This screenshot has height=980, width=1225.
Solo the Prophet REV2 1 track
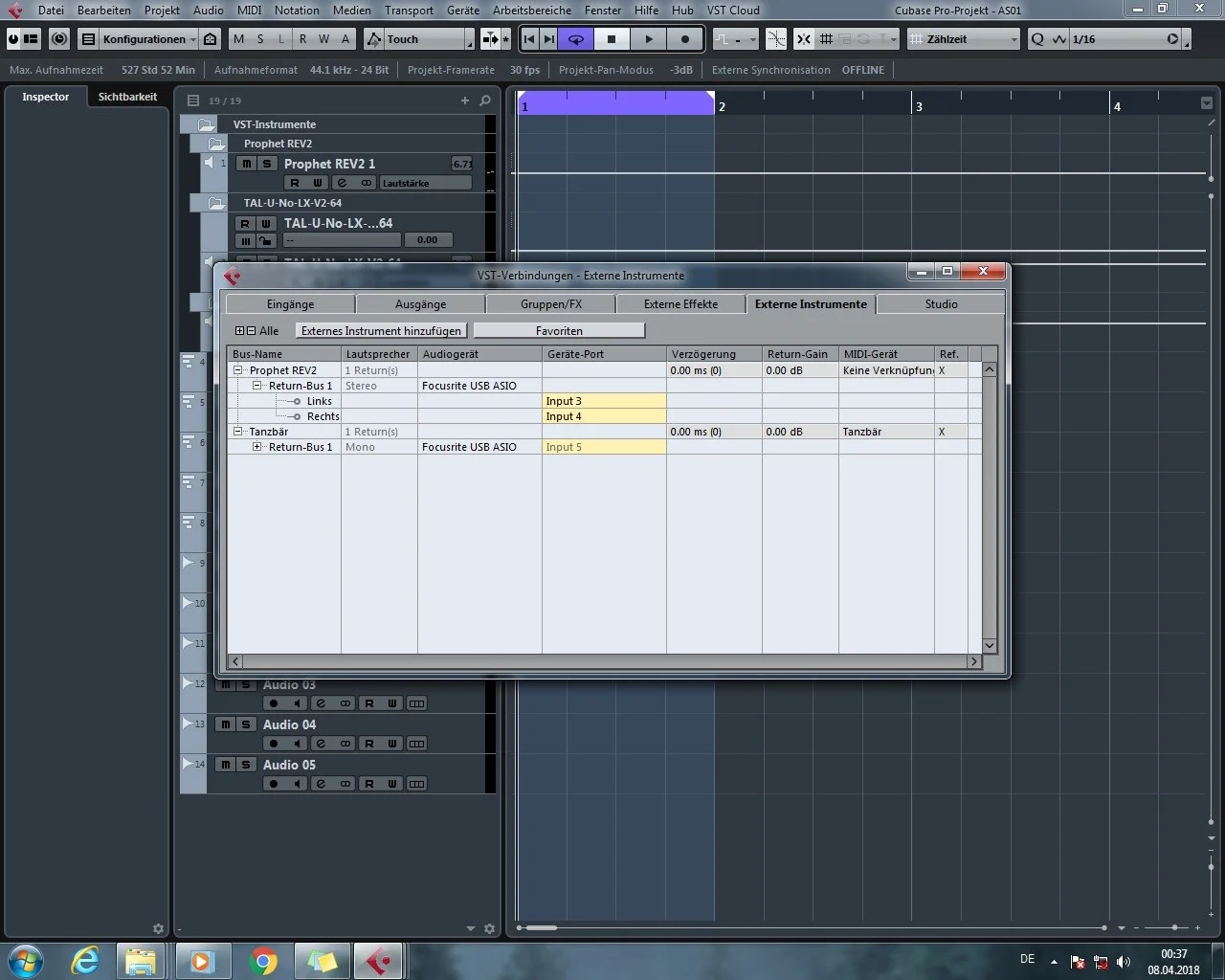point(267,164)
